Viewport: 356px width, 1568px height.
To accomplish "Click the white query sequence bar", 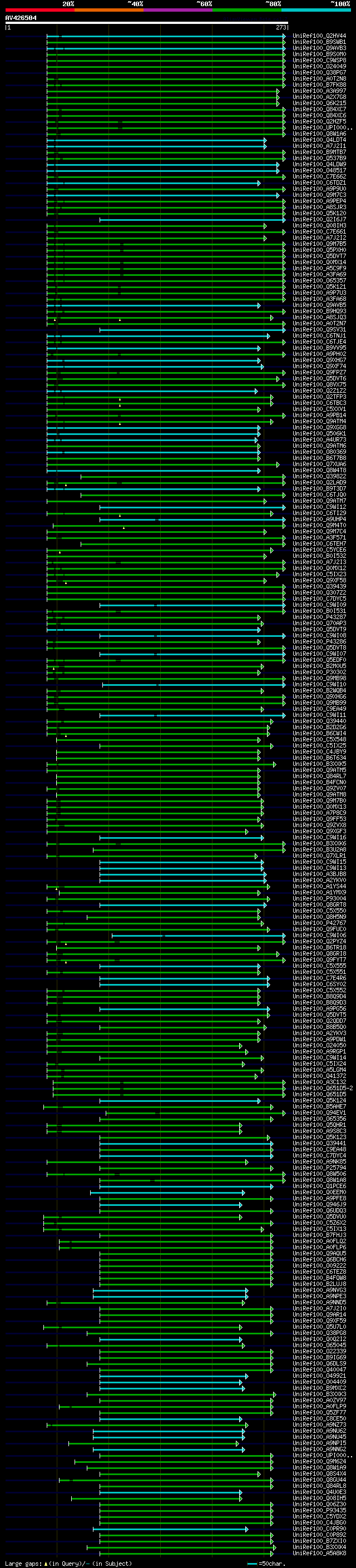I will 147,22.
